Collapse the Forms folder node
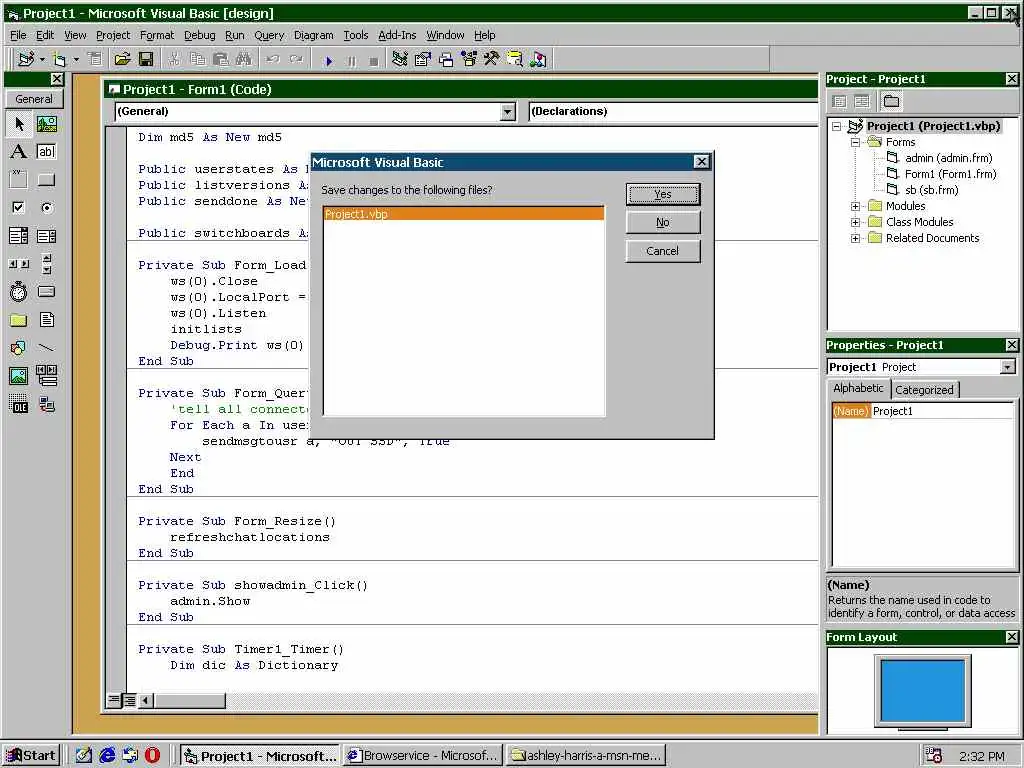Image resolution: width=1024 pixels, height=768 pixels. 856,142
